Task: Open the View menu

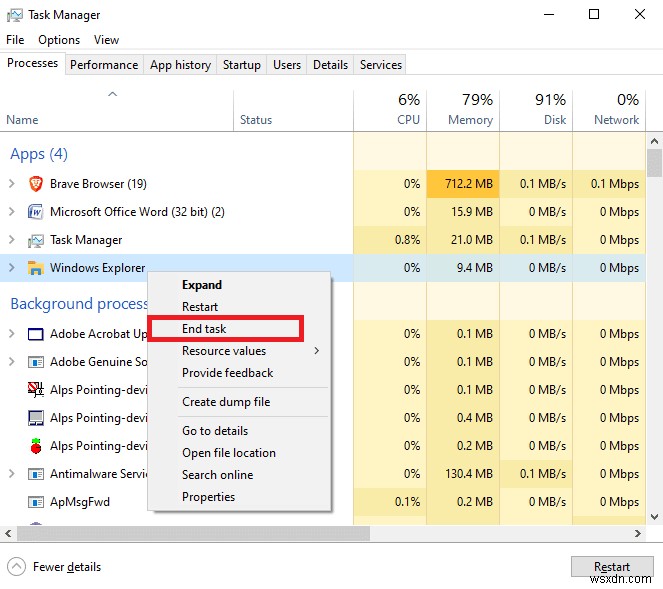Action: [x=106, y=40]
